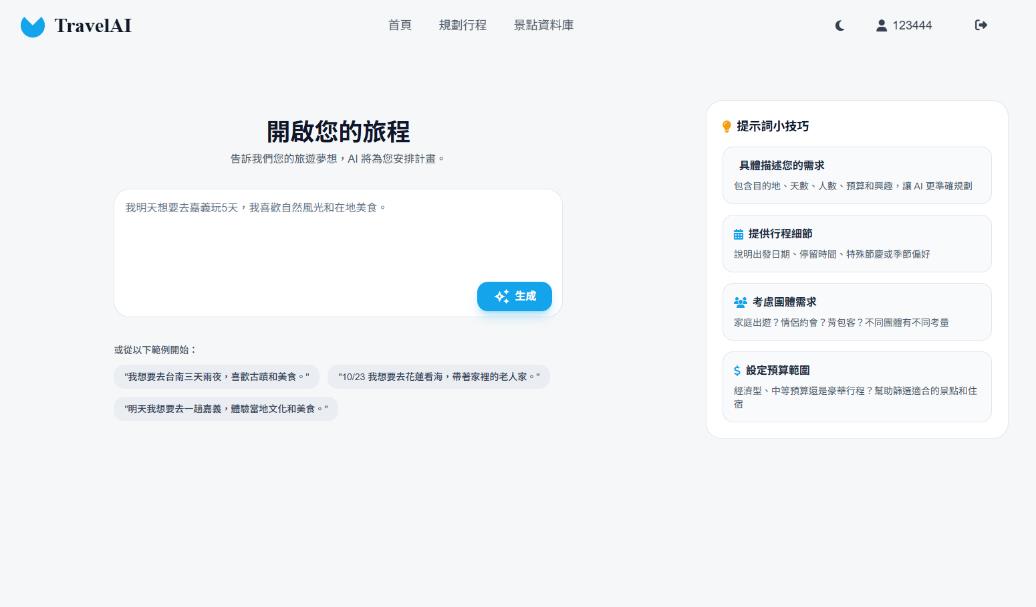Click the TravelAI butterfly logo icon
1036x607 pixels.
[32, 26]
